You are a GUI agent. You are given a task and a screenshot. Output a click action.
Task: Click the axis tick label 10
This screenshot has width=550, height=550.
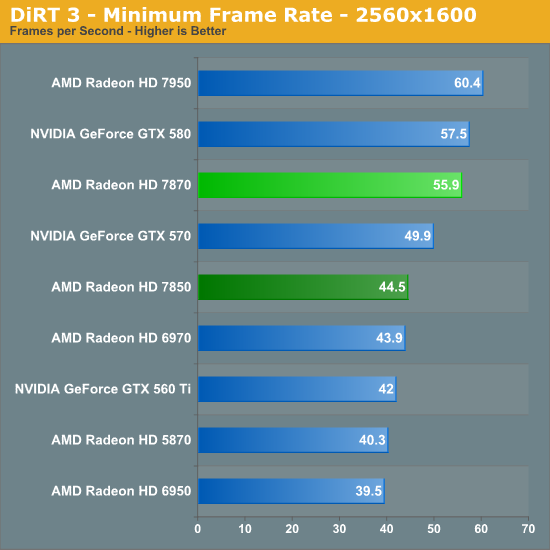pos(245,529)
